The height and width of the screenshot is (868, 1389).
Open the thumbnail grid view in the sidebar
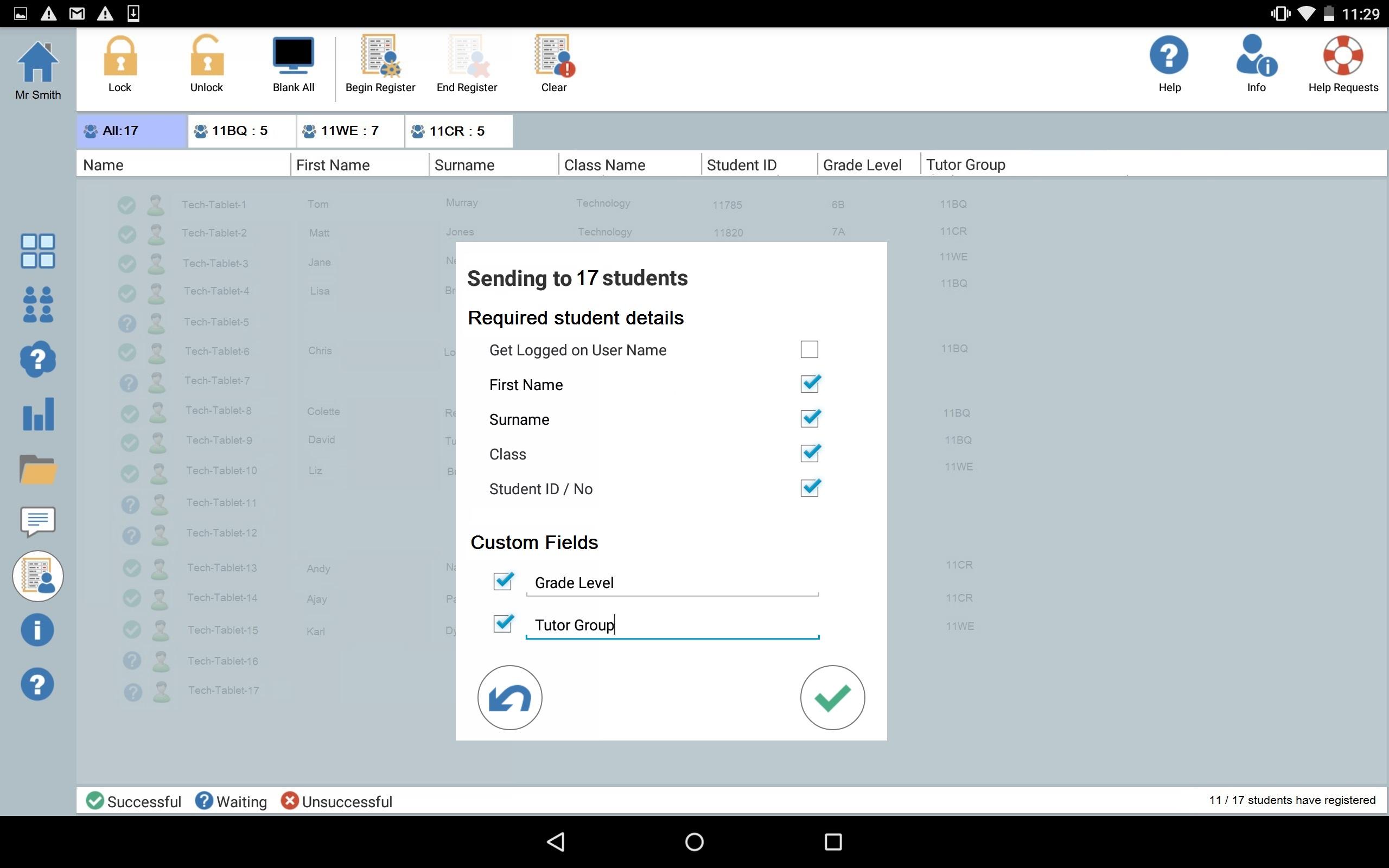37,251
